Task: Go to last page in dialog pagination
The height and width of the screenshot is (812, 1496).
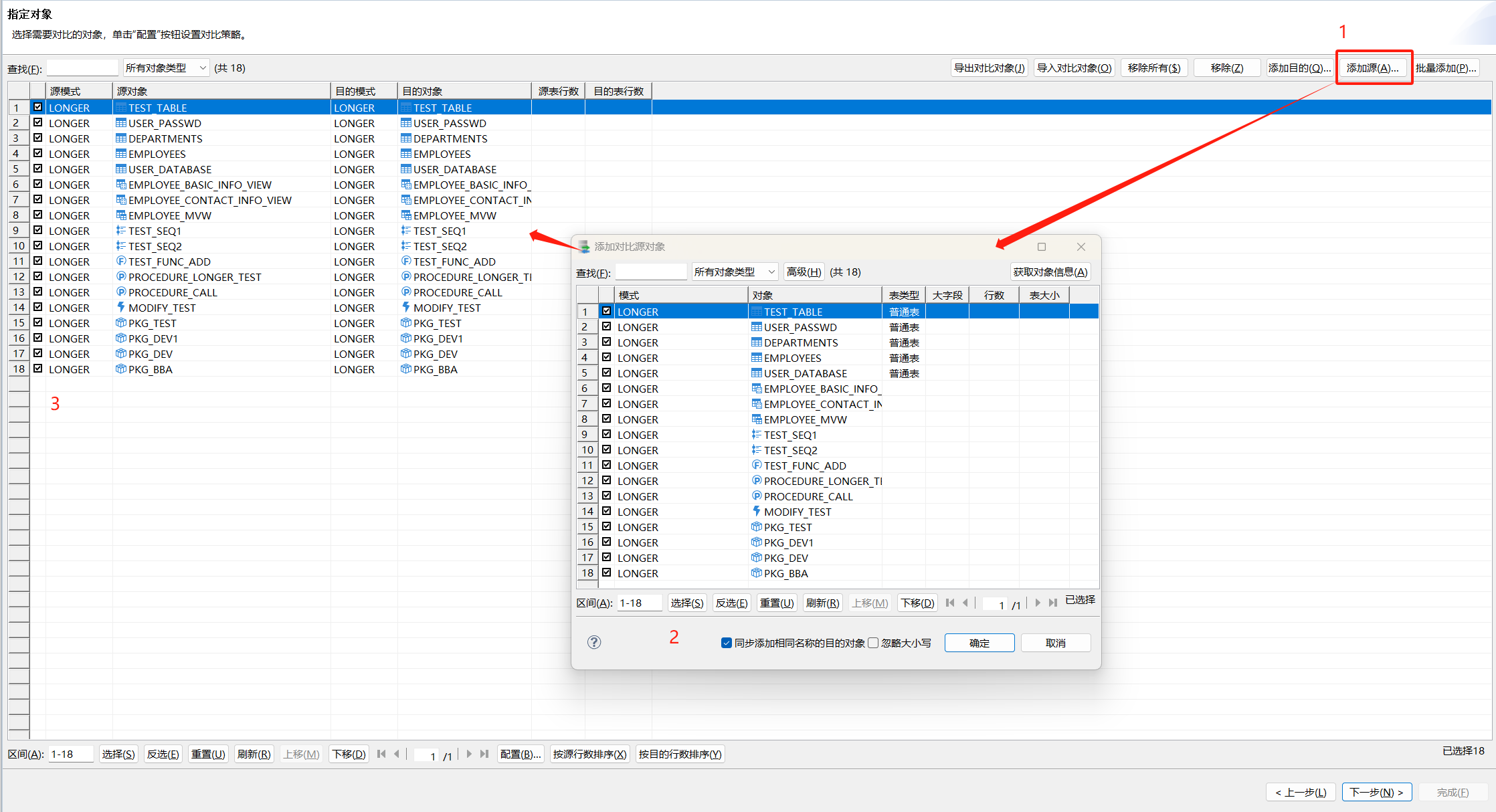Action: [x=1053, y=603]
